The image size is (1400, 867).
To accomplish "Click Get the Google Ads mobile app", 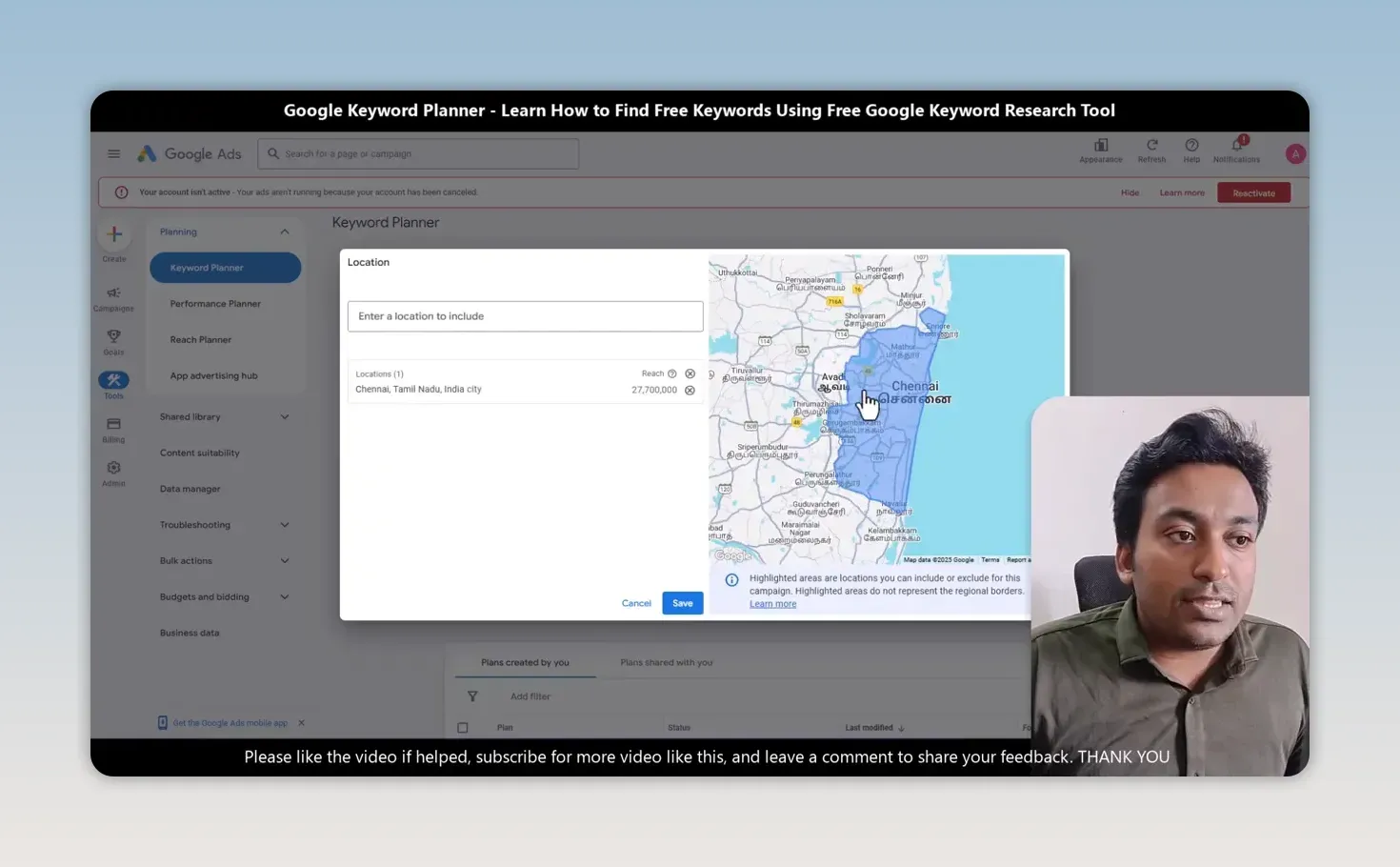I will click(x=230, y=723).
